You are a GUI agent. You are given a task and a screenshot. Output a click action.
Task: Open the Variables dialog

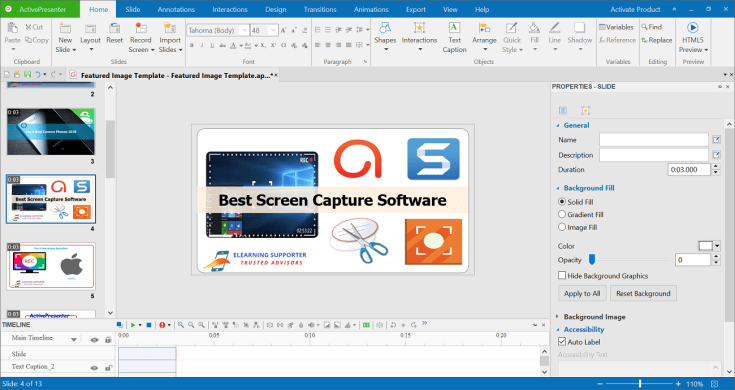(616, 27)
